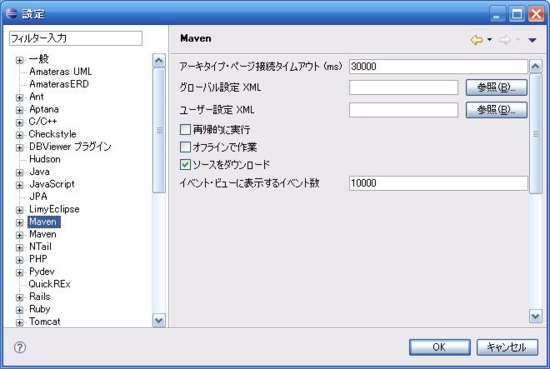Click 参照 button for グローバル設定 XML
This screenshot has width=550, height=369.
tap(496, 87)
